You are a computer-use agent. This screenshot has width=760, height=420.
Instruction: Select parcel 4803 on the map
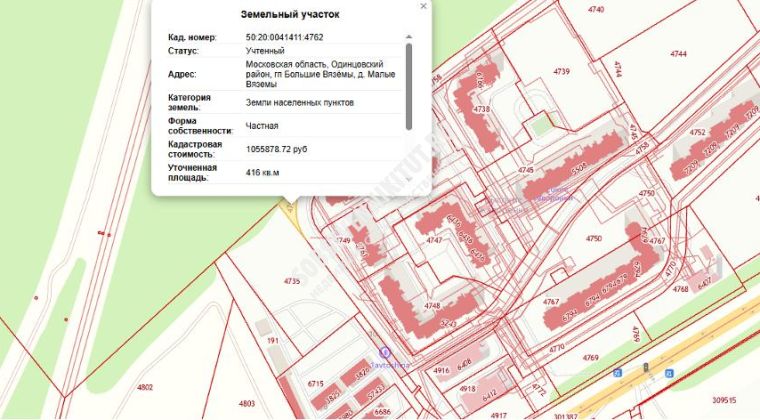[x=247, y=403]
